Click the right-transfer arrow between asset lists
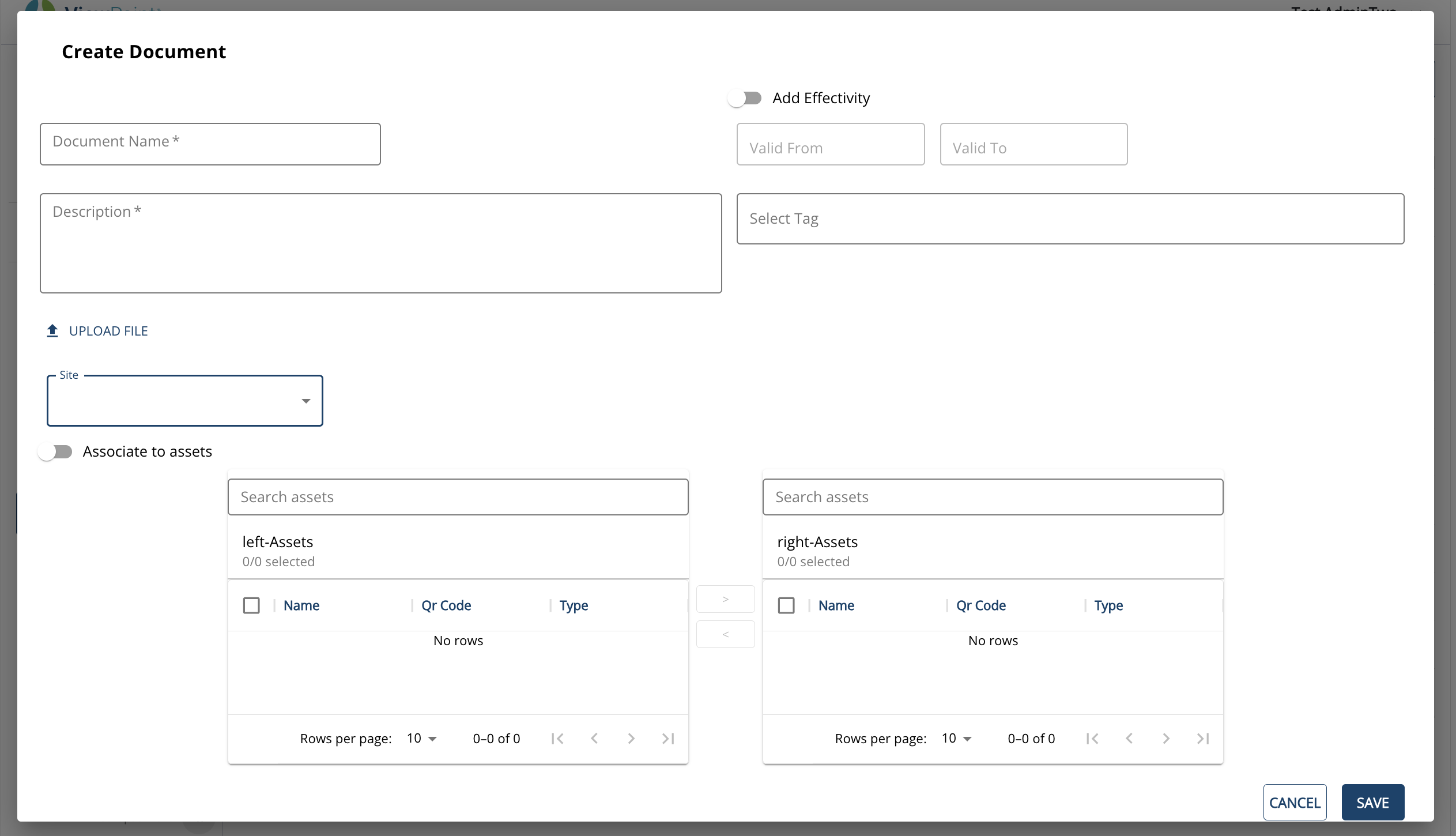 725,598
